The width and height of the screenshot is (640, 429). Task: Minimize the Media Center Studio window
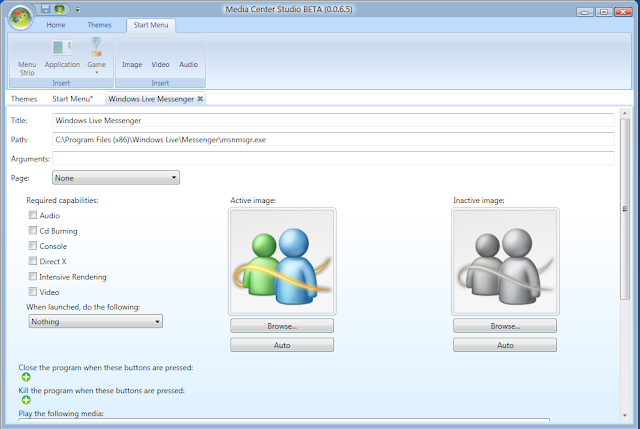coord(585,12)
